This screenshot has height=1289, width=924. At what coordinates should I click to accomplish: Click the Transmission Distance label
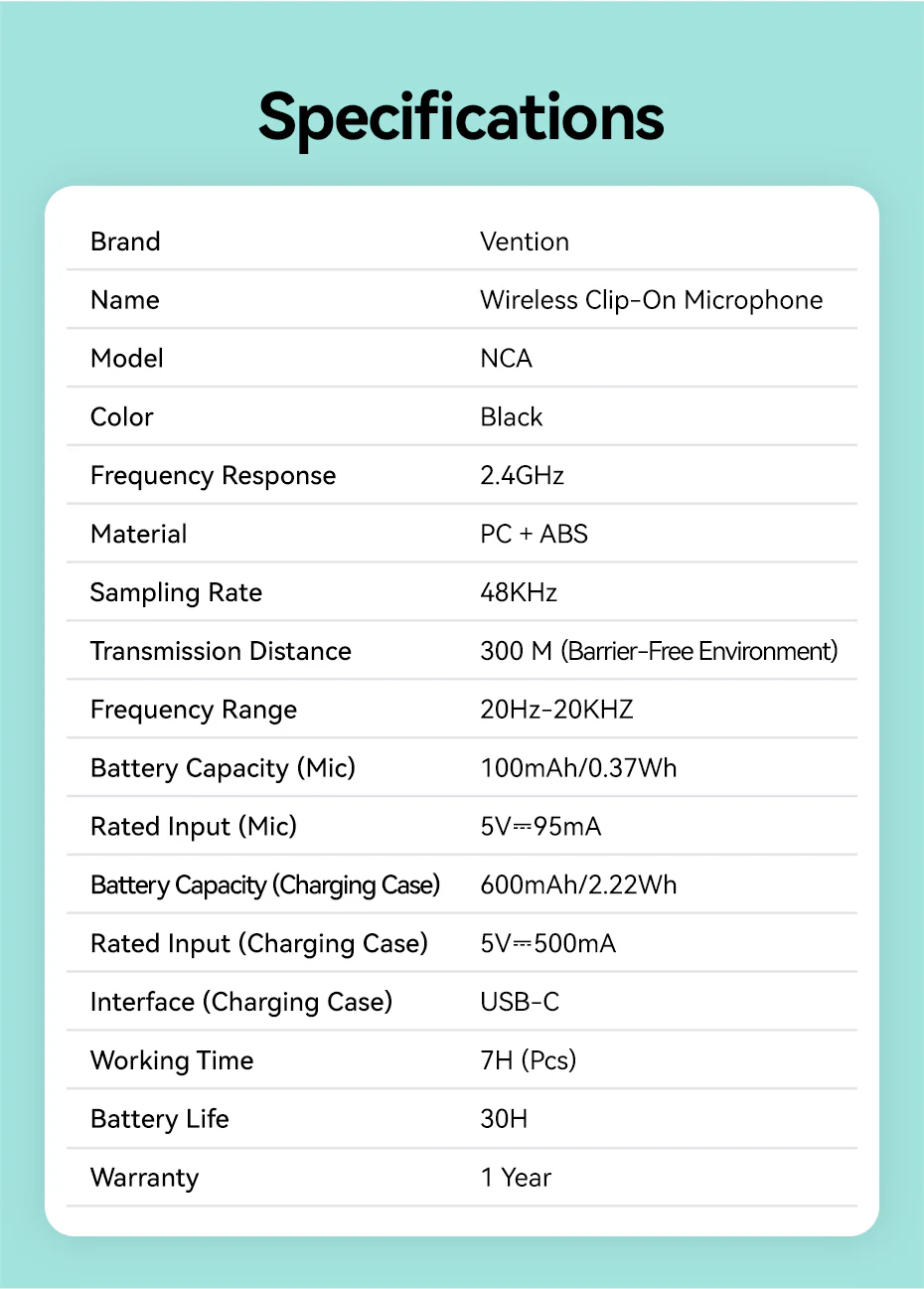pyautogui.click(x=221, y=651)
